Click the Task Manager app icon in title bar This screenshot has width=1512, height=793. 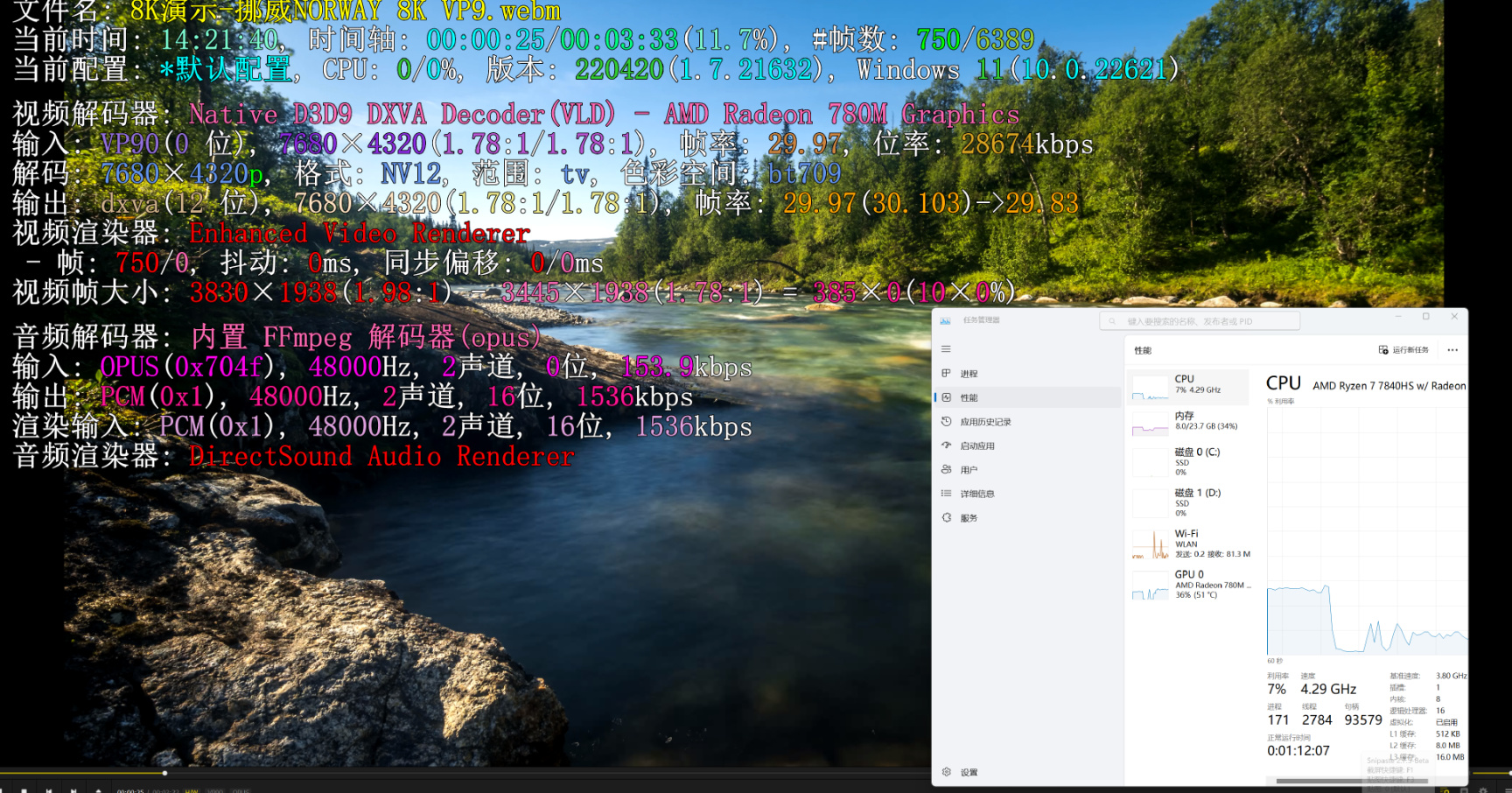[x=945, y=320]
